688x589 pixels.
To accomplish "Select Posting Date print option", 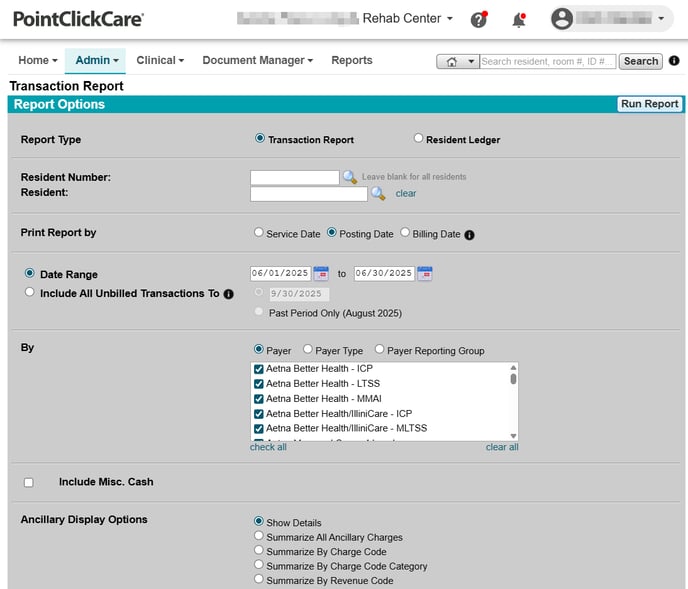I will [332, 232].
